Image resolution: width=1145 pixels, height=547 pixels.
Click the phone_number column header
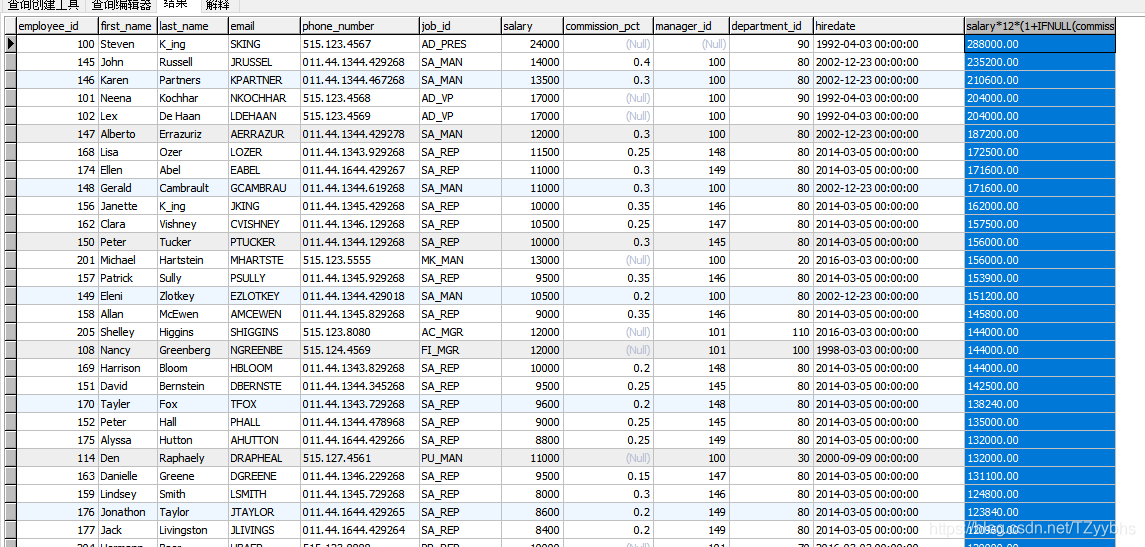click(359, 26)
